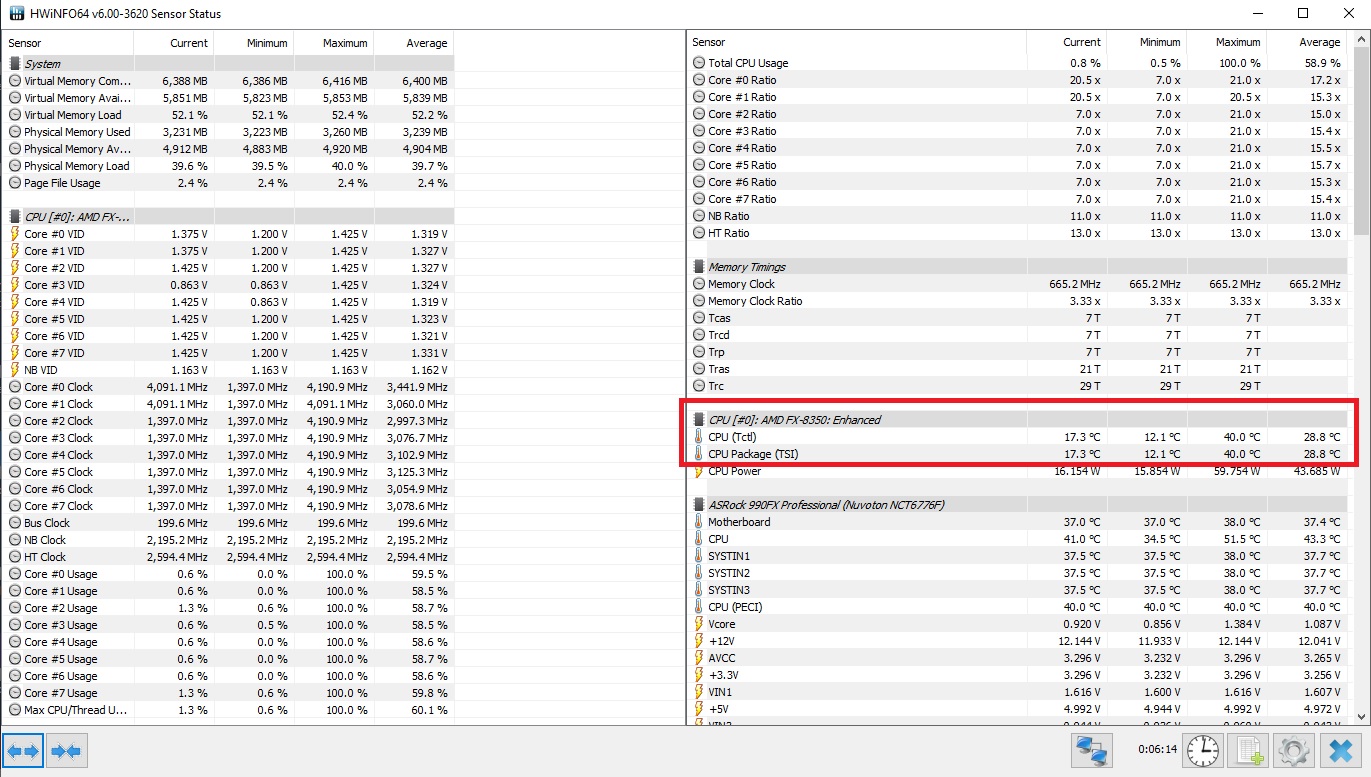Click the thermometer icon beside SYSTIN1
The width and height of the screenshot is (1371, 777).
coord(698,556)
